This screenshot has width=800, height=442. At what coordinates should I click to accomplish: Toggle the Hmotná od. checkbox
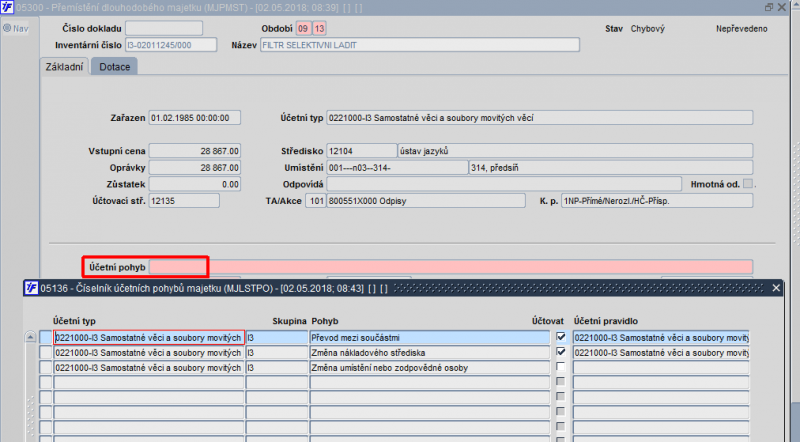(x=748, y=184)
